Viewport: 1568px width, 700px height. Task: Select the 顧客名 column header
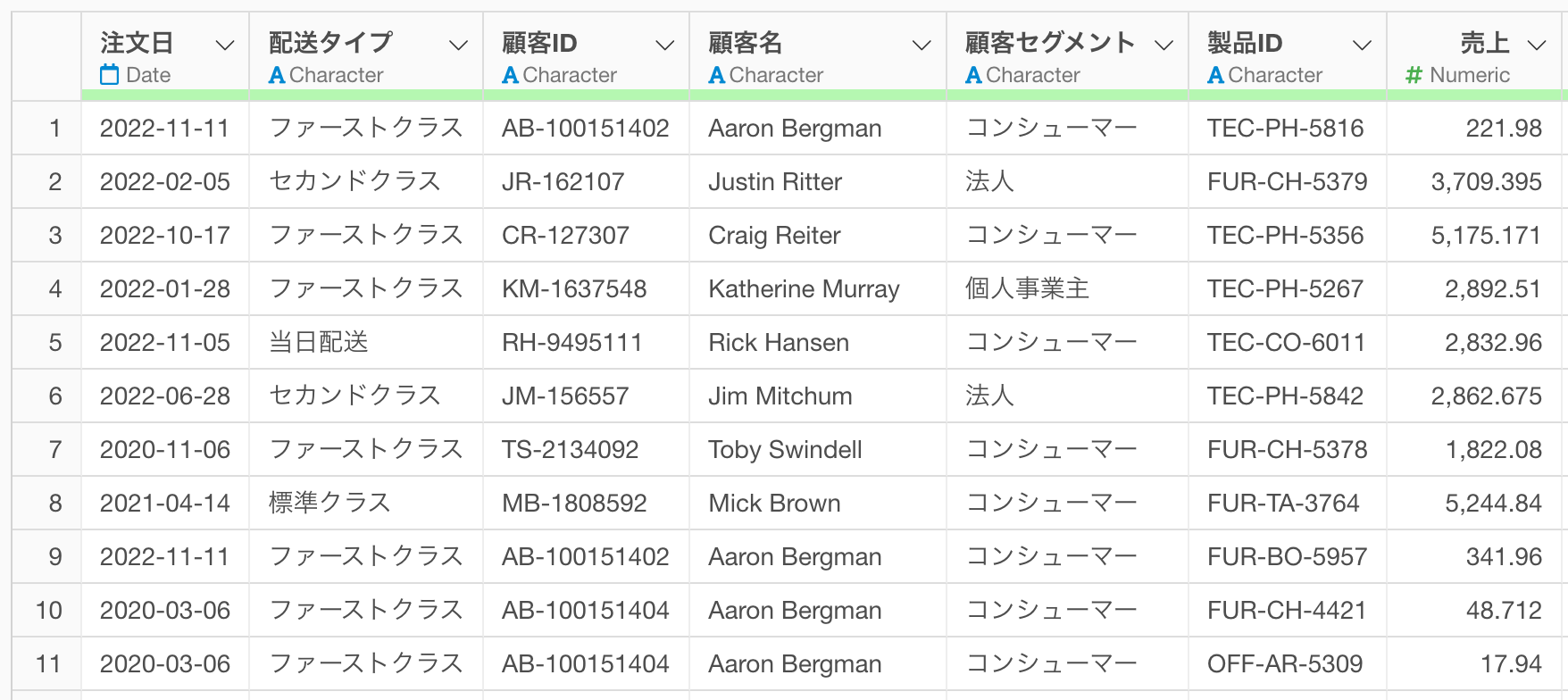click(745, 42)
